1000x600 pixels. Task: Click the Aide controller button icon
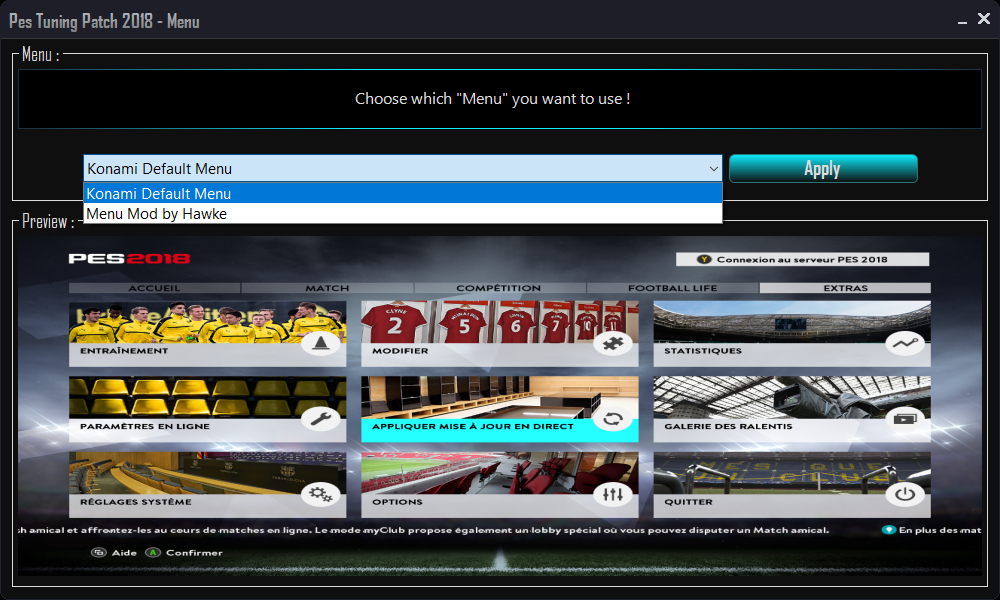tap(99, 553)
